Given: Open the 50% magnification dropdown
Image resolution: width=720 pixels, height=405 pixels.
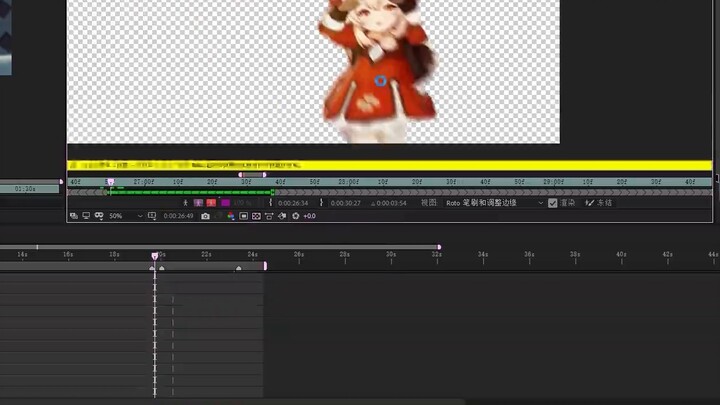Looking at the screenshot, I should [x=126, y=216].
